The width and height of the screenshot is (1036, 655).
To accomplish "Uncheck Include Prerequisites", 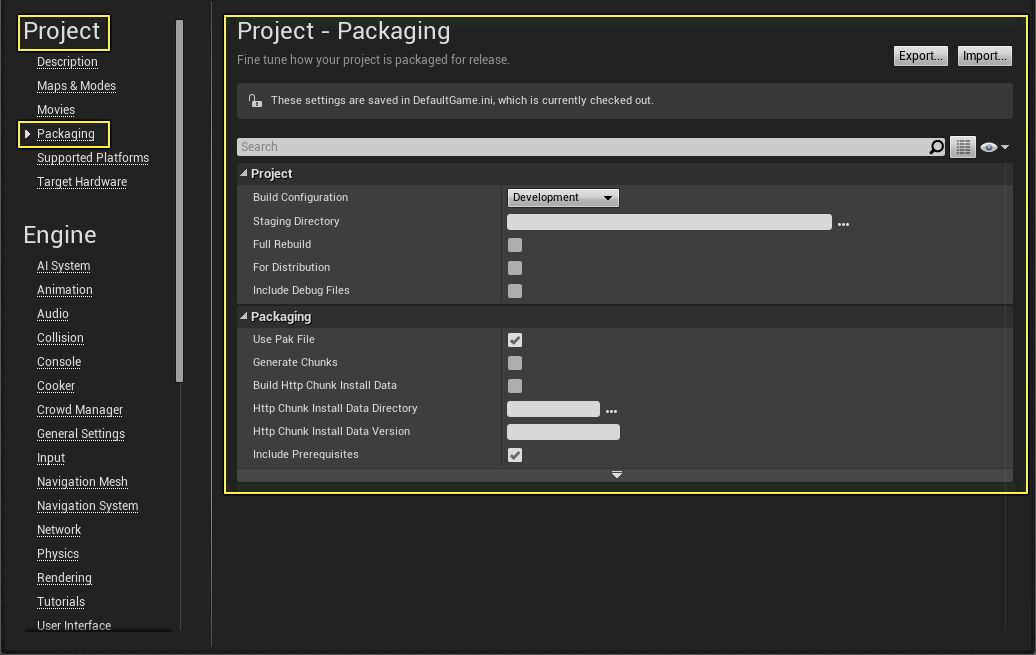I will click(x=514, y=454).
